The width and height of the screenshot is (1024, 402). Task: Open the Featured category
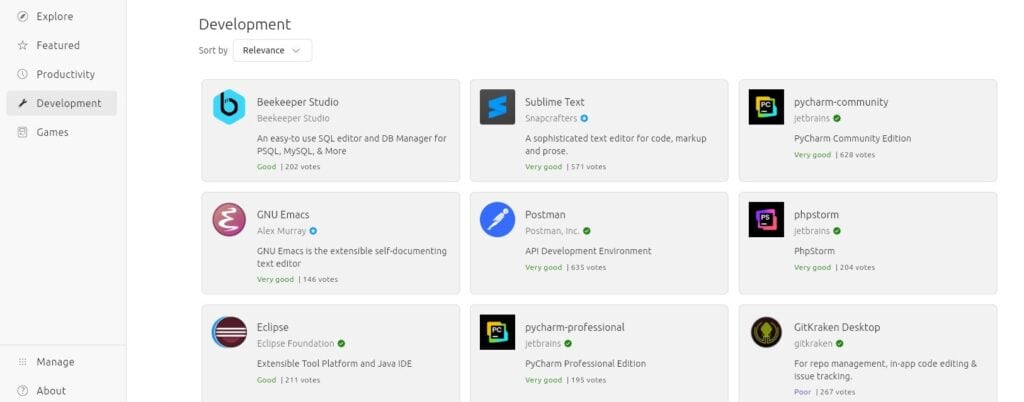[x=58, y=46]
